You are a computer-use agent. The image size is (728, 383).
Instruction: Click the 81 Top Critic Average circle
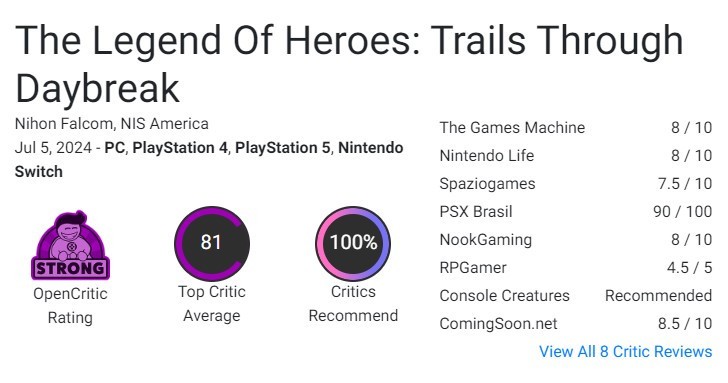point(212,244)
